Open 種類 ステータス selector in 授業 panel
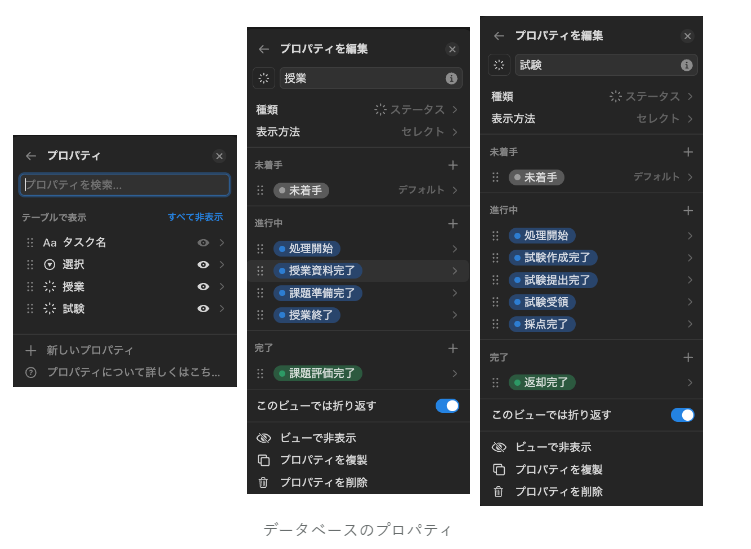 358,110
